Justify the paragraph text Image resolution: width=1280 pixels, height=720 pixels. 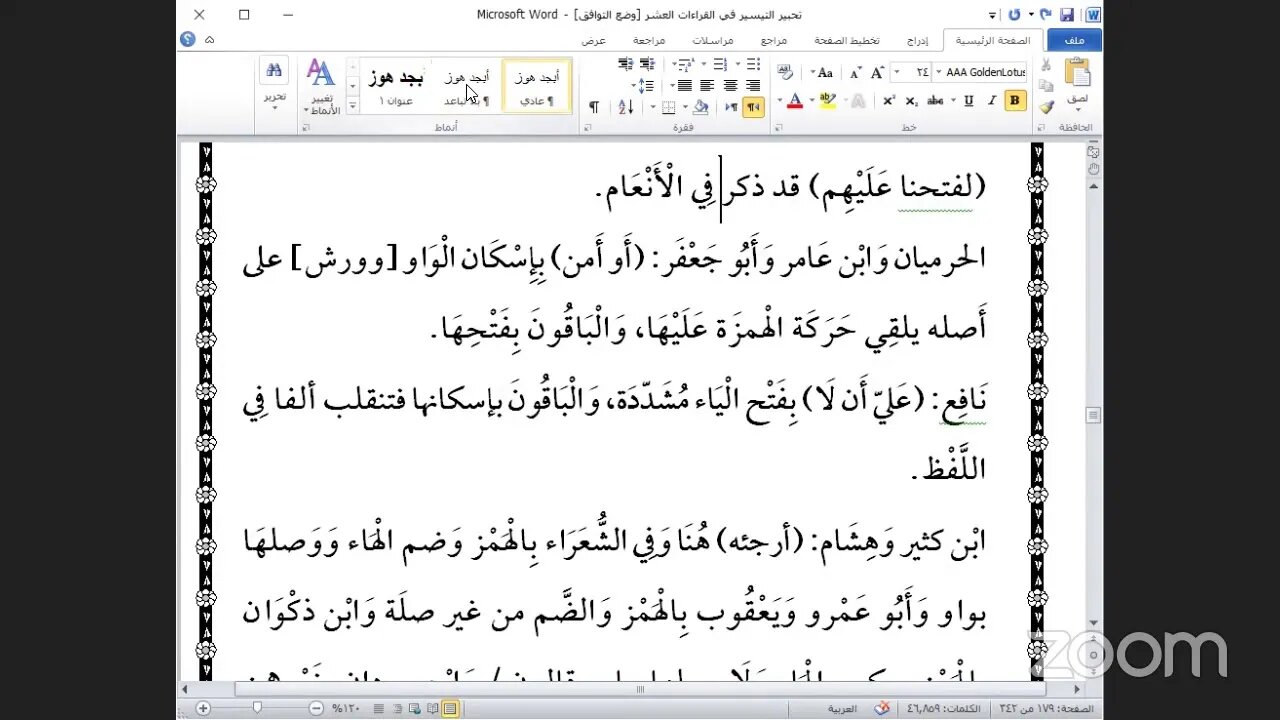click(x=685, y=86)
